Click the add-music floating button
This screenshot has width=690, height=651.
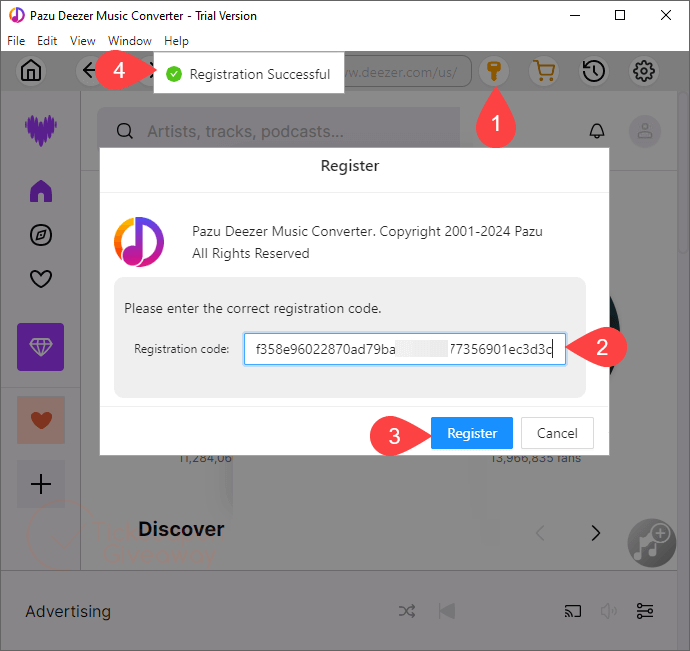point(651,543)
